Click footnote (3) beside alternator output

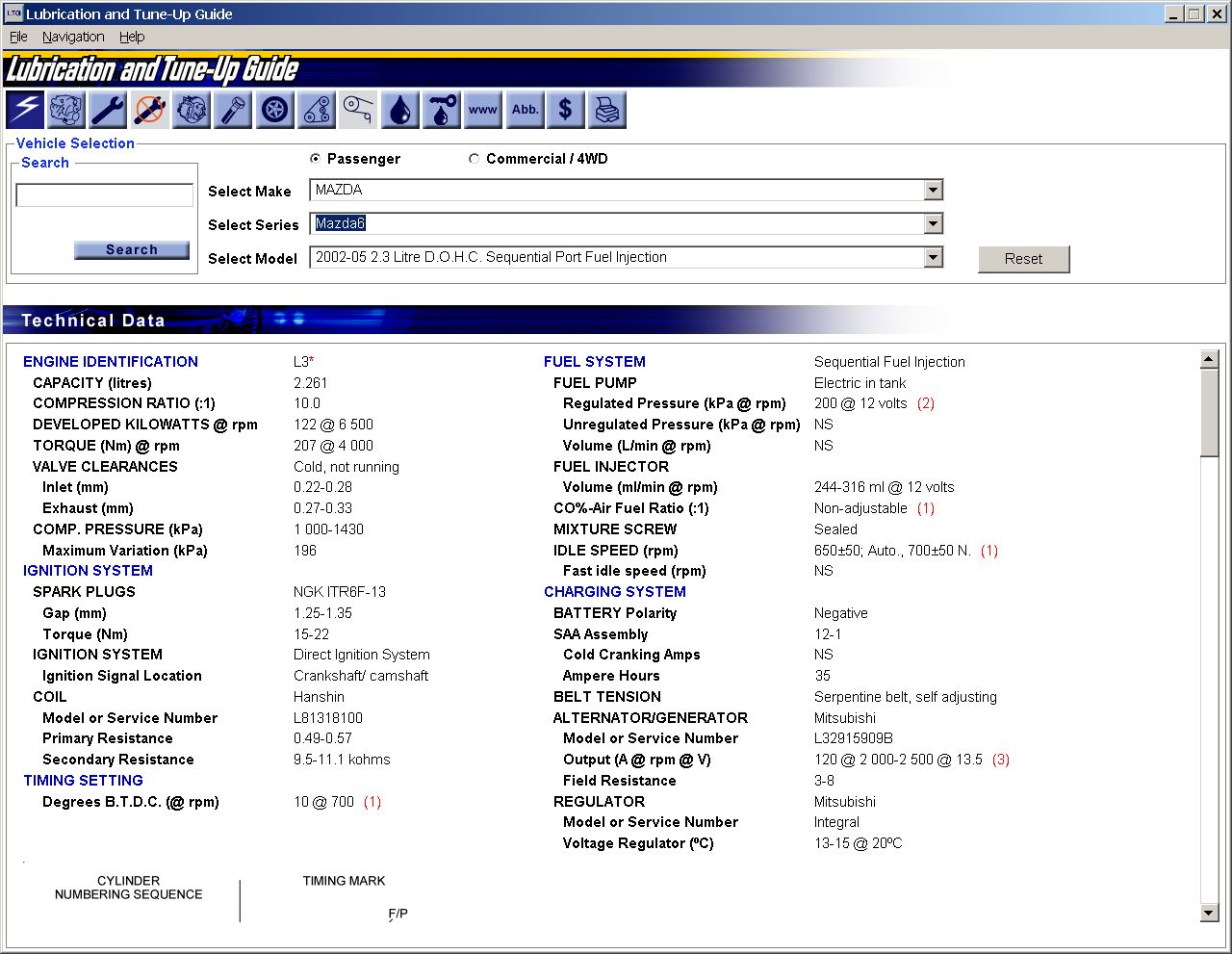coord(1001,760)
